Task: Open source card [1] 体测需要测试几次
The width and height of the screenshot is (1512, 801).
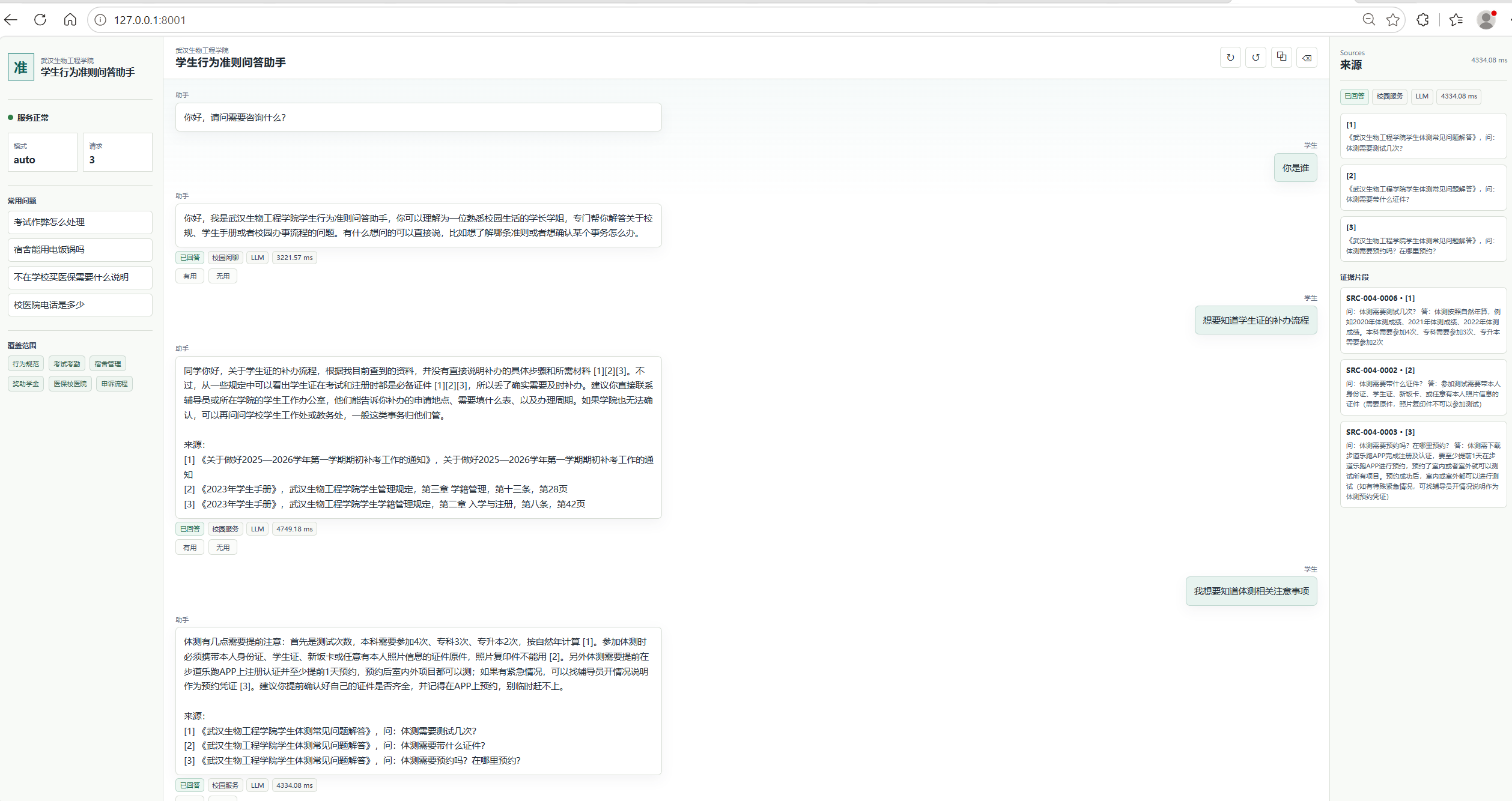Action: click(1422, 136)
